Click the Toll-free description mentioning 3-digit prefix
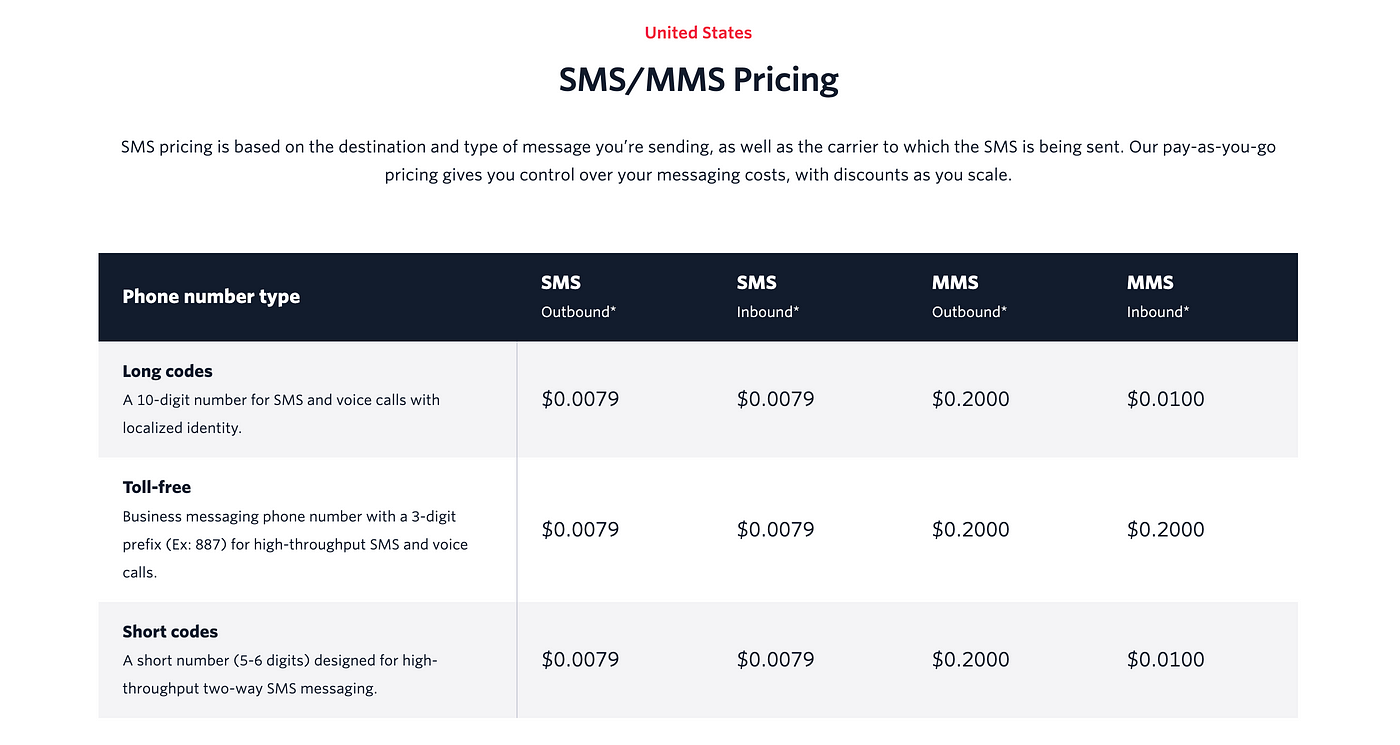The height and width of the screenshot is (745, 1400). coord(296,545)
